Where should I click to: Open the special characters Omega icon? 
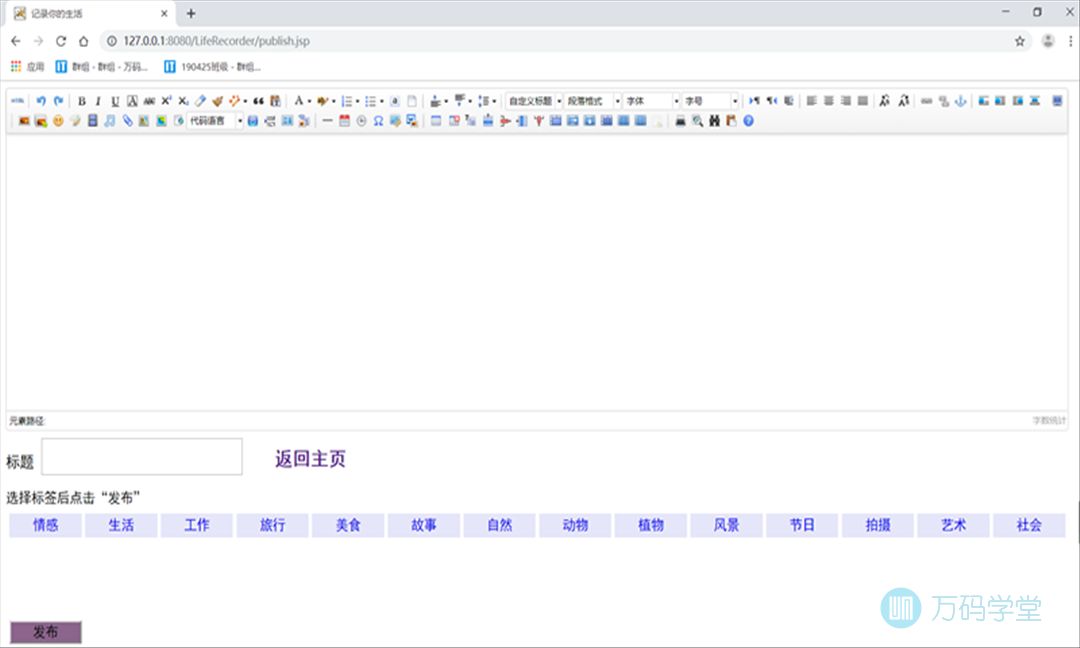point(378,121)
